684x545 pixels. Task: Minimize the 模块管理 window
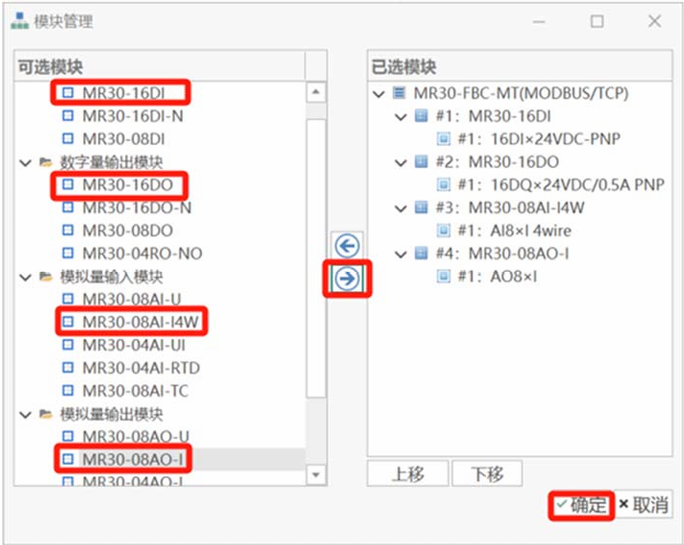click(539, 21)
